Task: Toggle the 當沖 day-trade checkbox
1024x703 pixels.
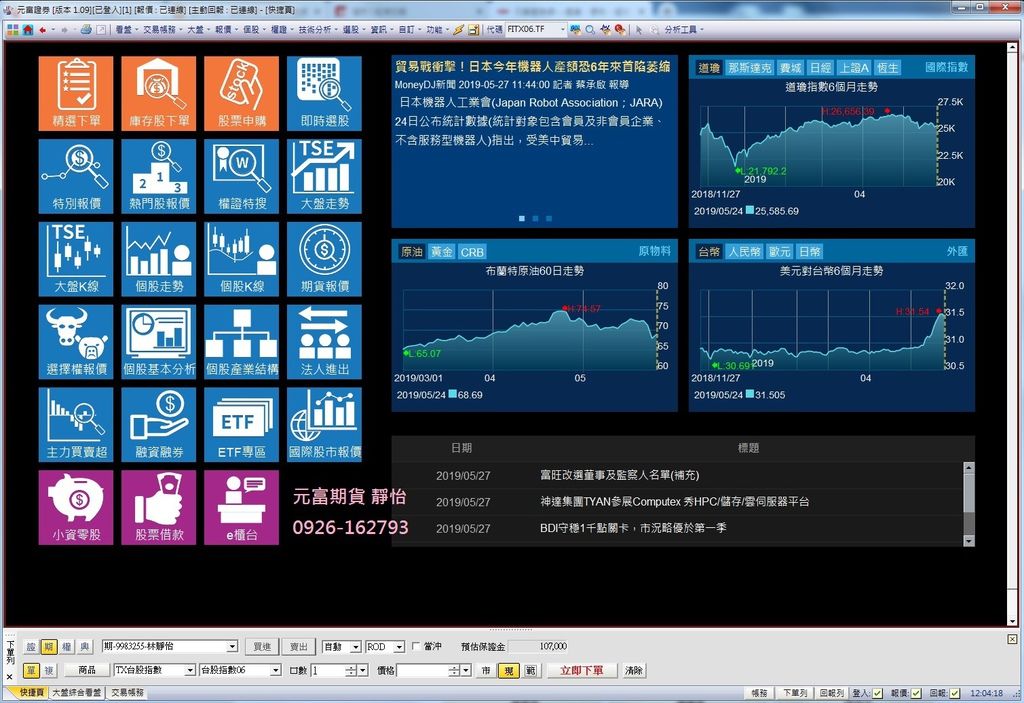Action: pyautogui.click(x=416, y=646)
